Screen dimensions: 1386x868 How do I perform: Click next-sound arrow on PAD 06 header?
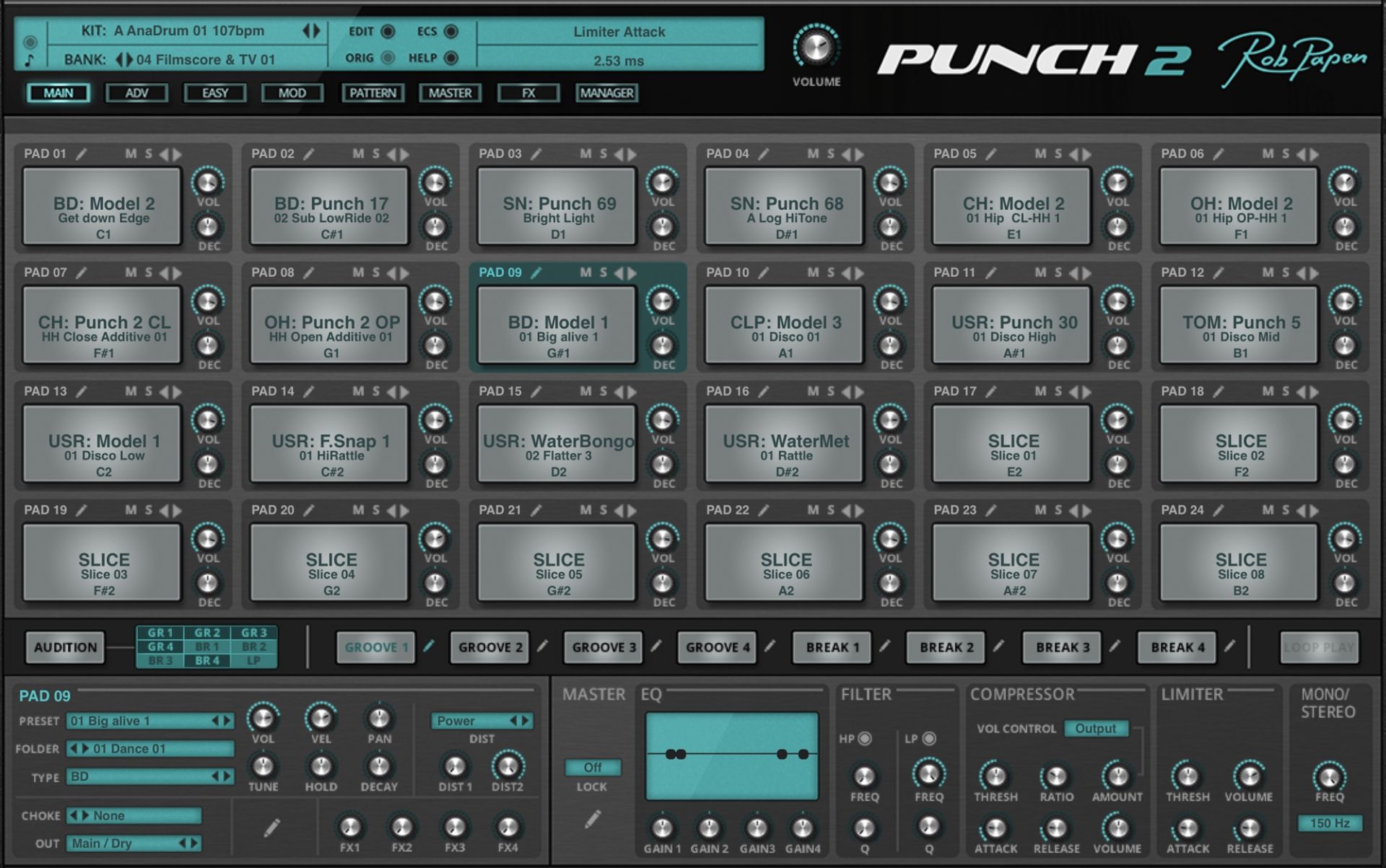pyautogui.click(x=1315, y=154)
